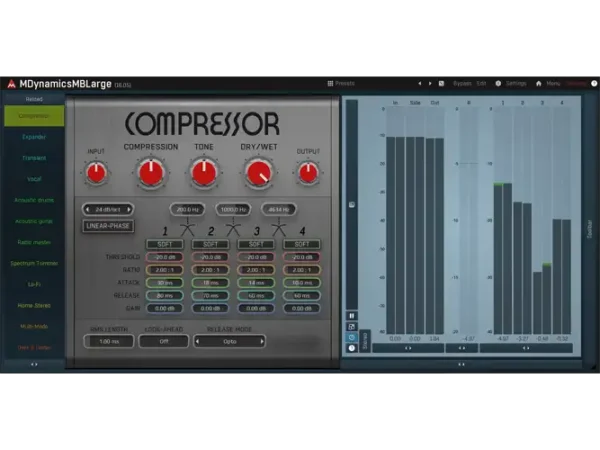Click the small icon on meters vertical bar
This screenshot has width=600, height=450.
352,204
